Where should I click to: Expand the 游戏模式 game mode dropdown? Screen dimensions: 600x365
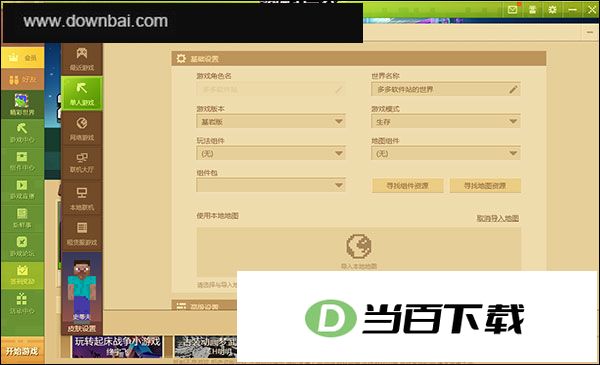click(x=445, y=122)
